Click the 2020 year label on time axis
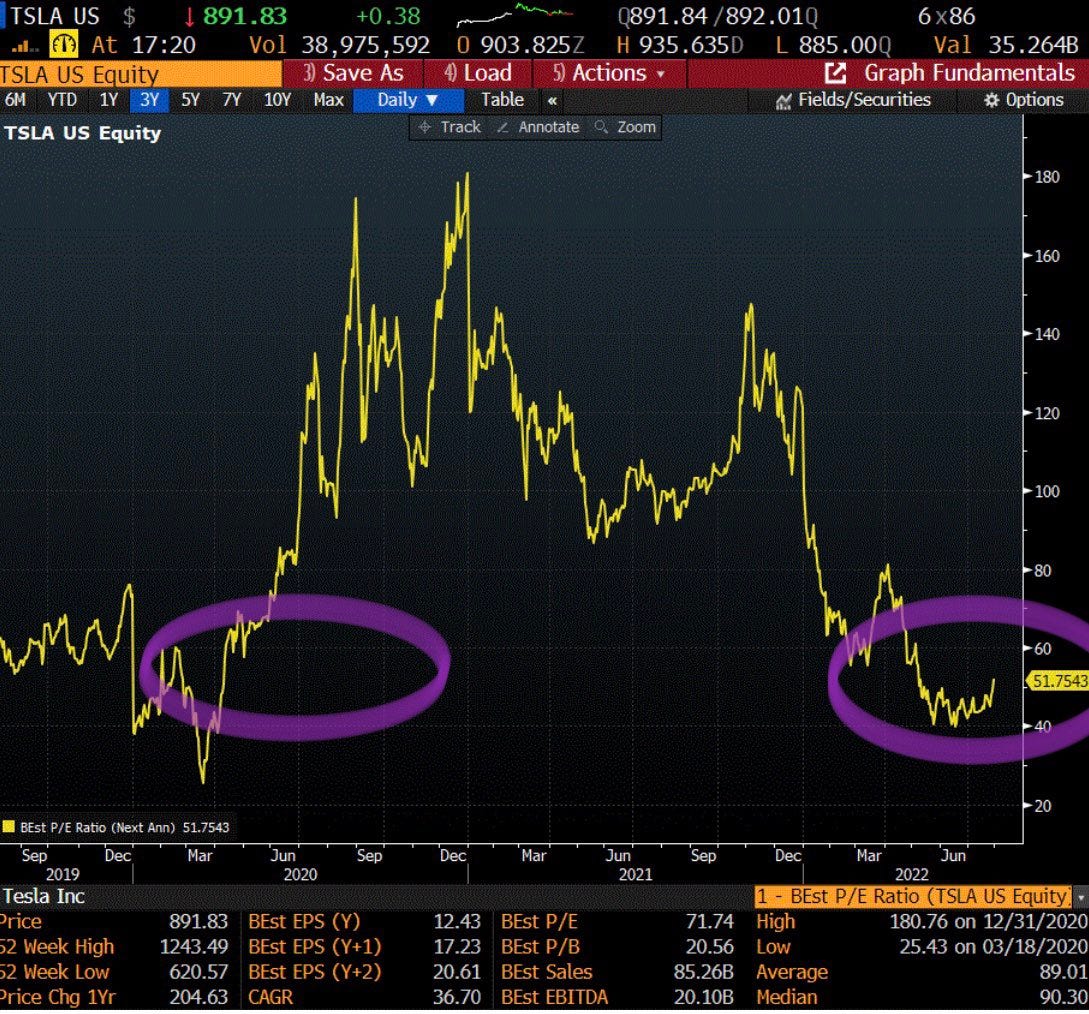 tap(300, 874)
